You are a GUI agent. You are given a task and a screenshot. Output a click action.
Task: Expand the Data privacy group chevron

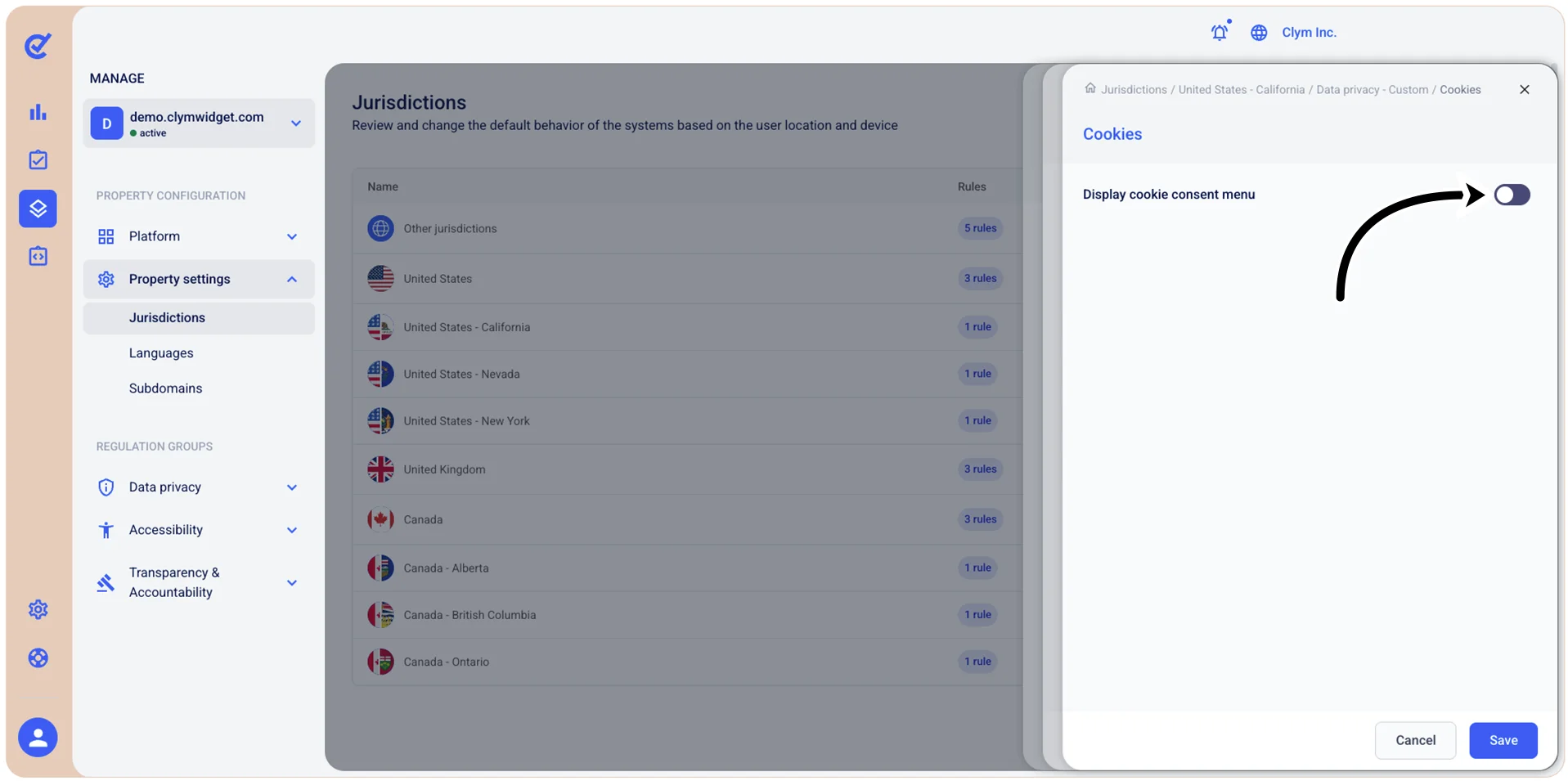click(292, 487)
